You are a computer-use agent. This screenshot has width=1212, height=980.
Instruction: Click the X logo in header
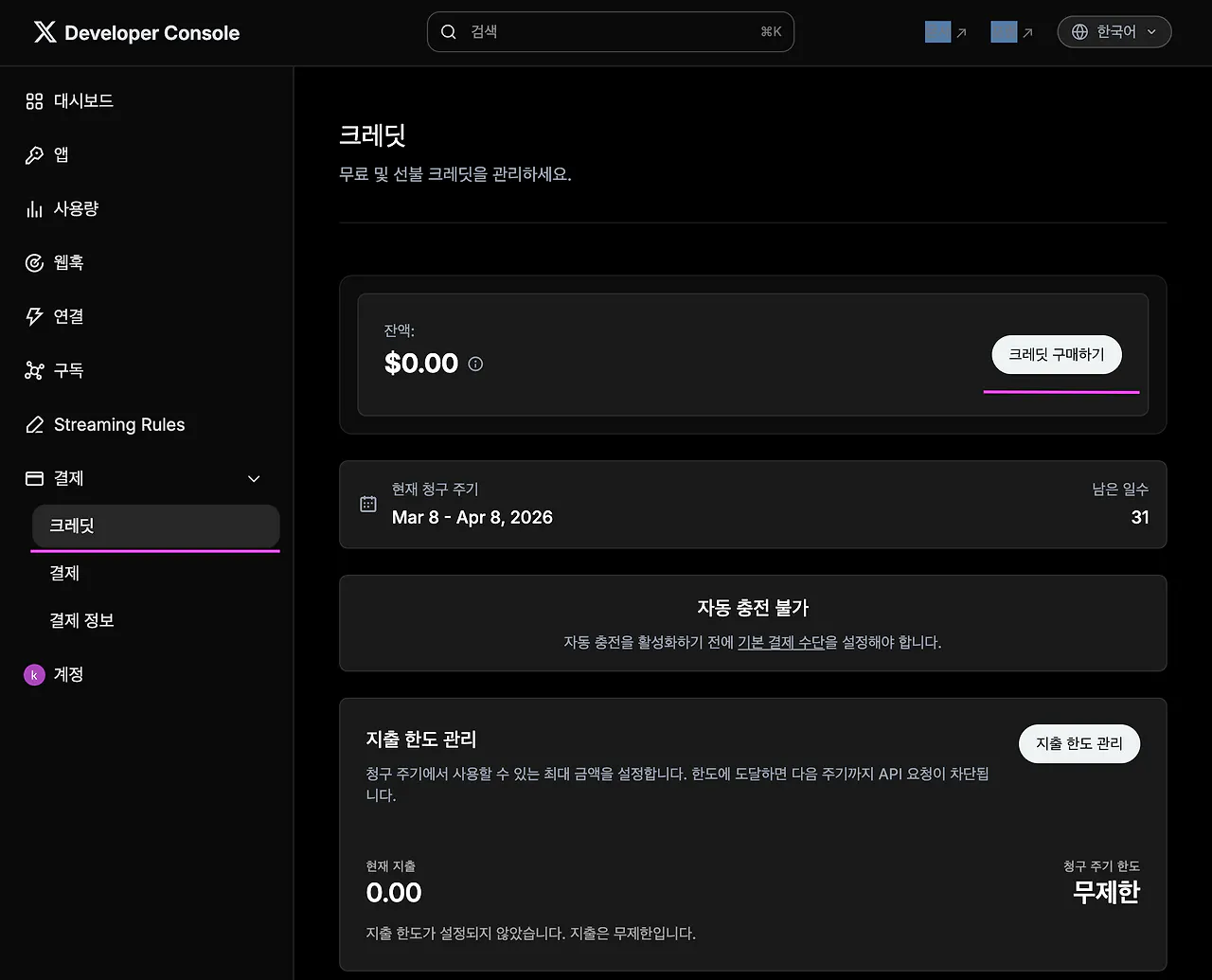(x=45, y=33)
